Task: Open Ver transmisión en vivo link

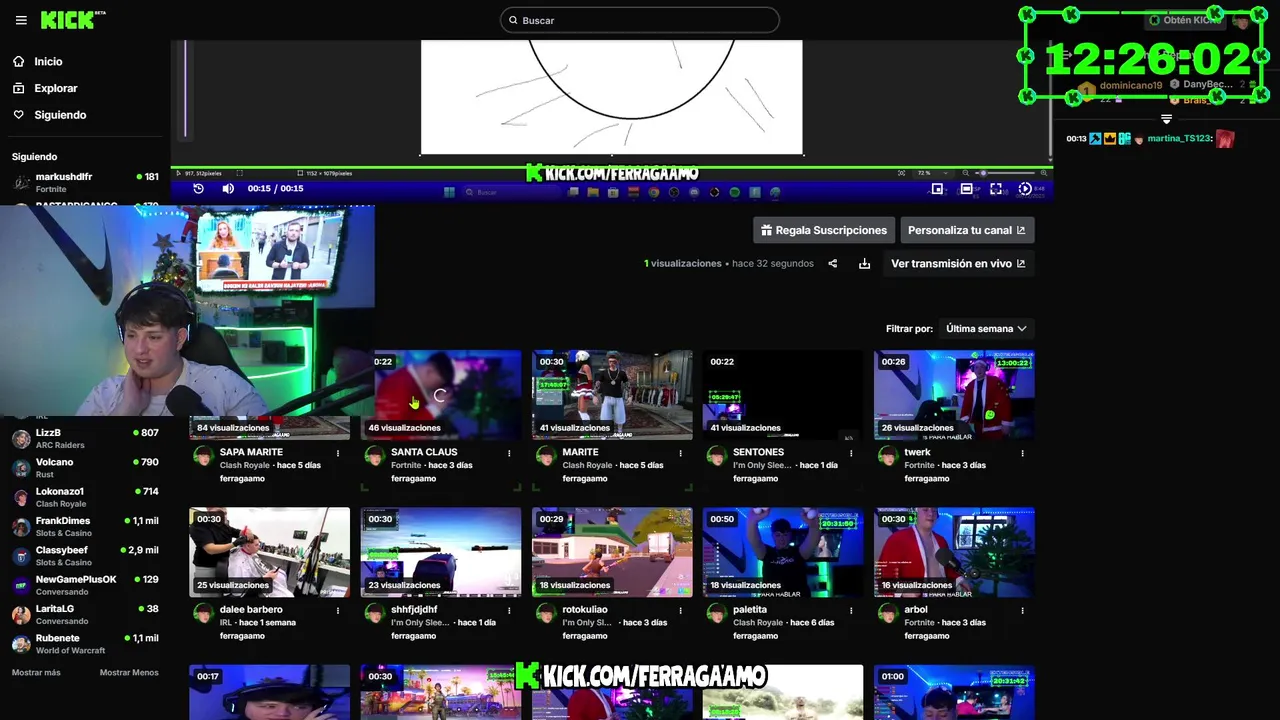Action: pos(958,264)
